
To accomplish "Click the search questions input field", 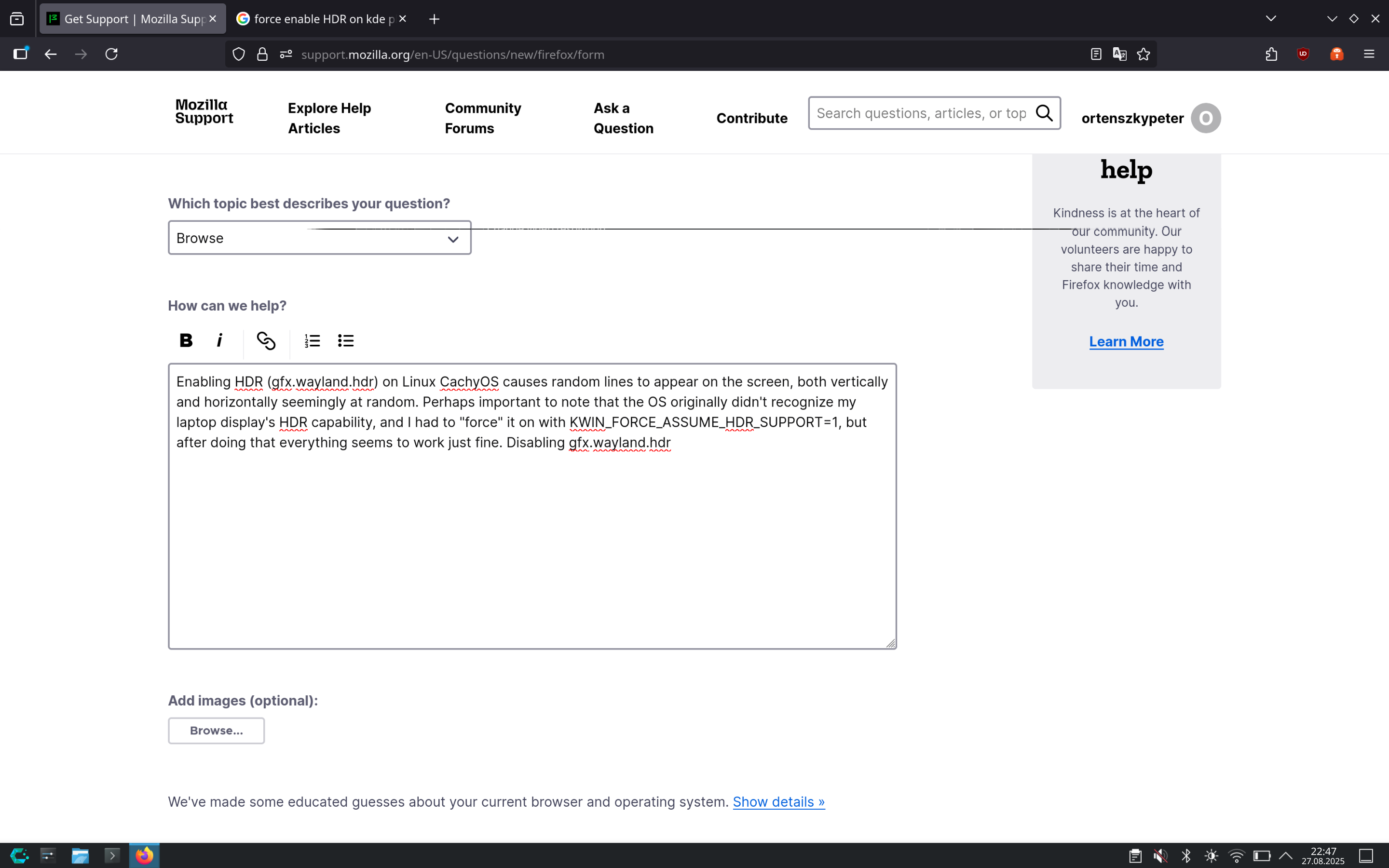I will [x=921, y=114].
